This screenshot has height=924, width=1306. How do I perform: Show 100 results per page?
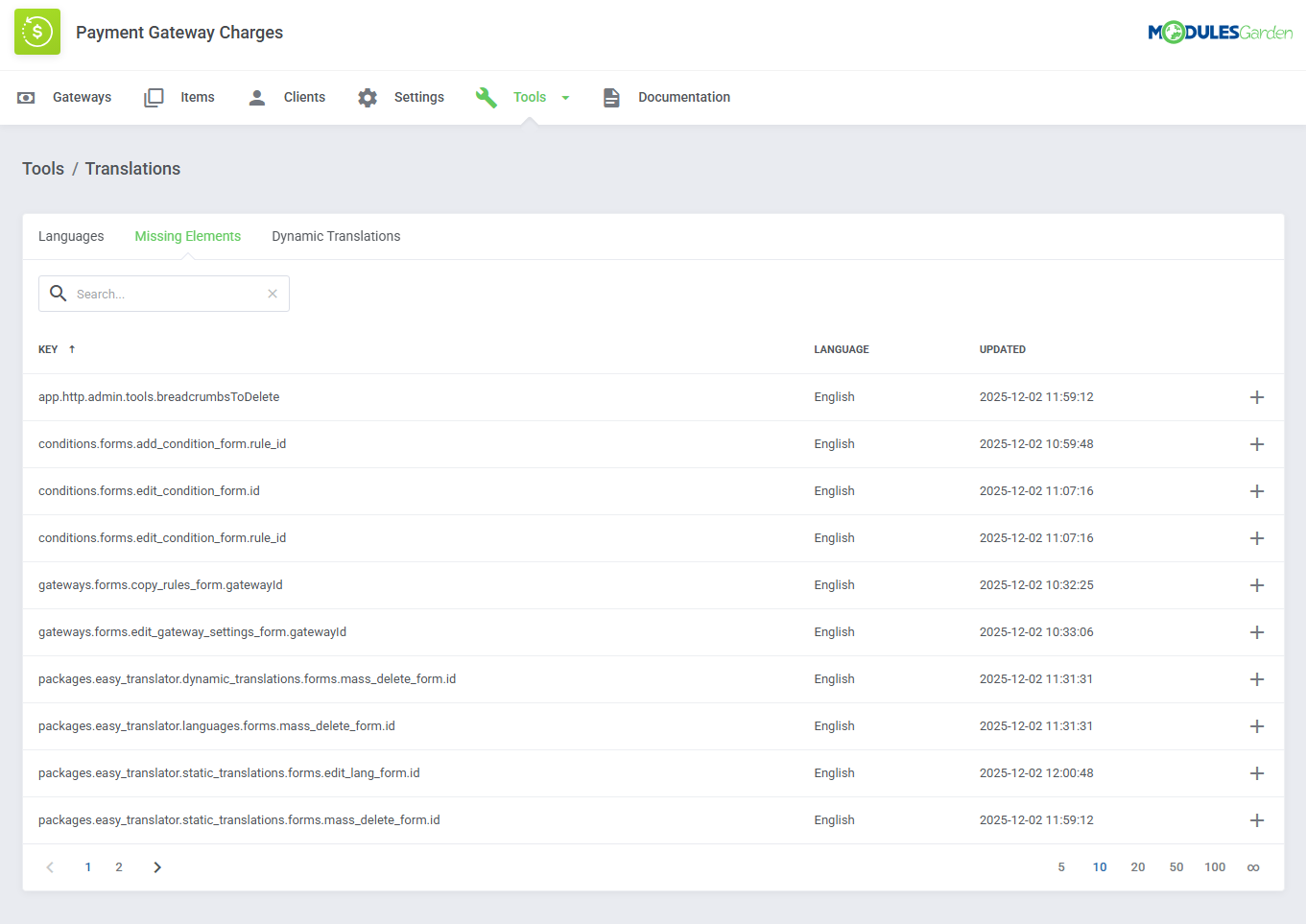click(1215, 866)
